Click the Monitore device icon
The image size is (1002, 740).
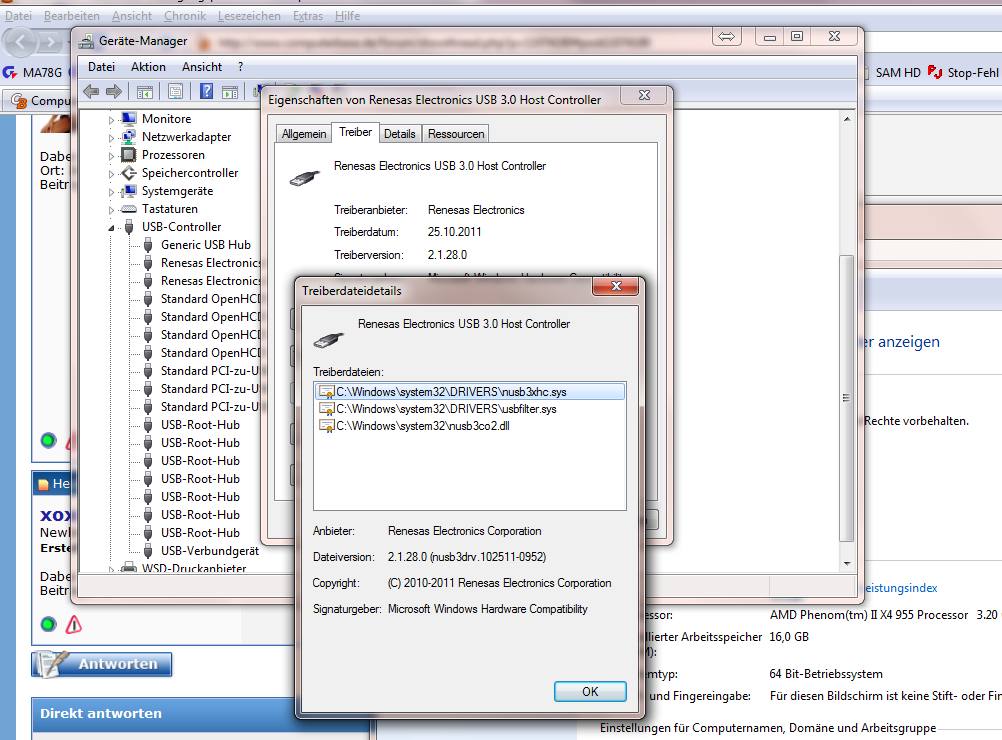point(129,119)
